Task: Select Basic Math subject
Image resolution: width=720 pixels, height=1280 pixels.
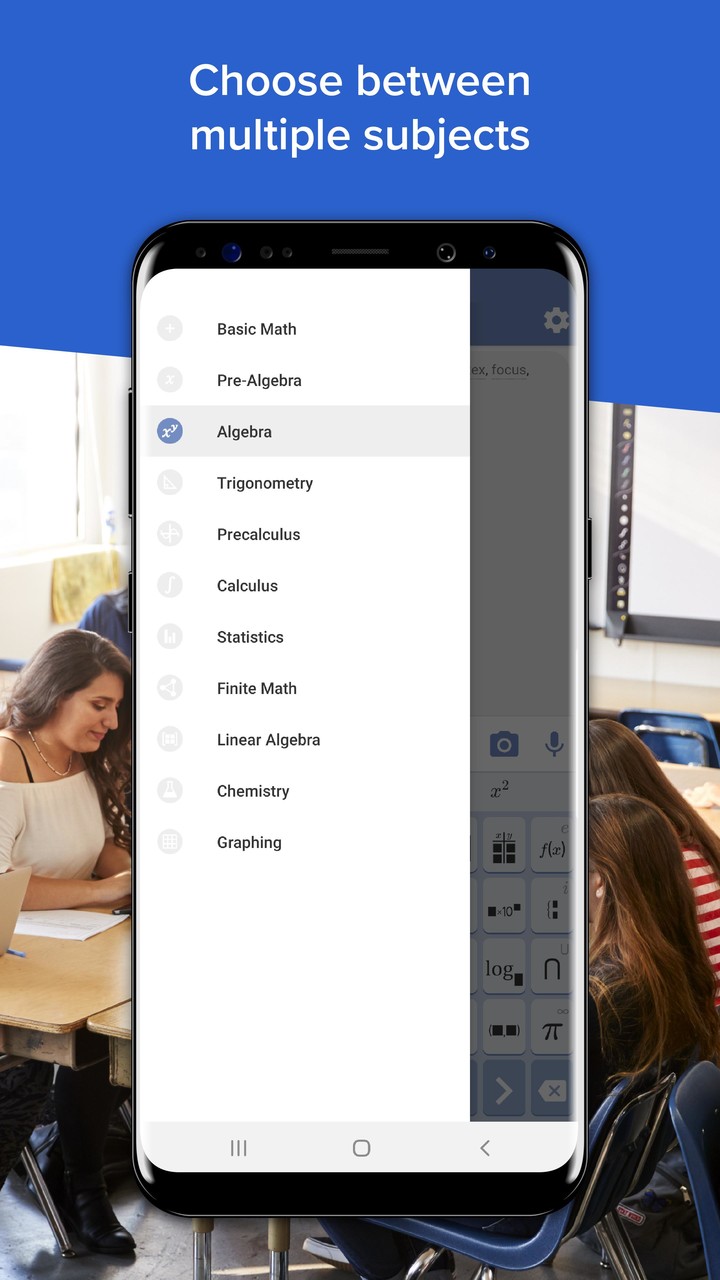Action: (x=256, y=329)
